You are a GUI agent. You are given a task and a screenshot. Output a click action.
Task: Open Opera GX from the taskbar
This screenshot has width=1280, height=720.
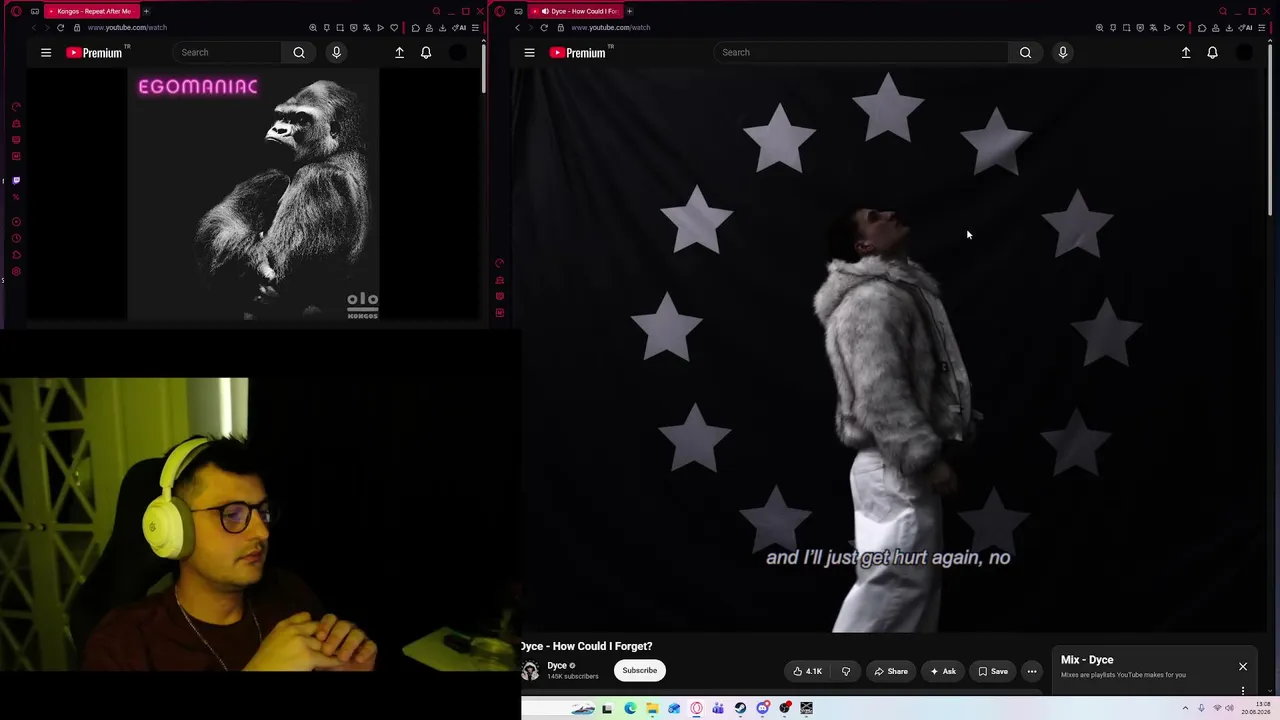click(696, 708)
